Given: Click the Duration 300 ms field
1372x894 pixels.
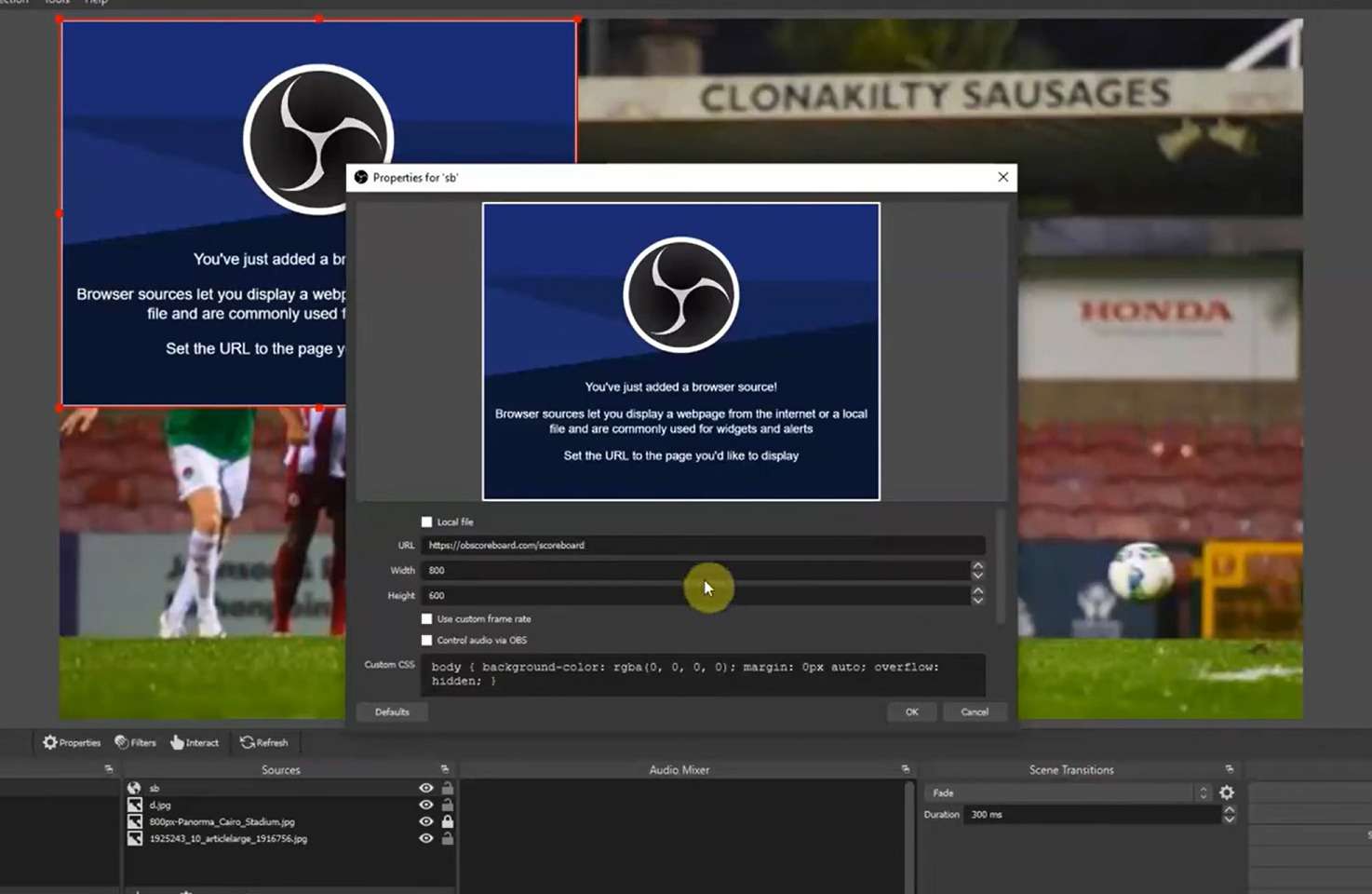Looking at the screenshot, I should [1092, 814].
